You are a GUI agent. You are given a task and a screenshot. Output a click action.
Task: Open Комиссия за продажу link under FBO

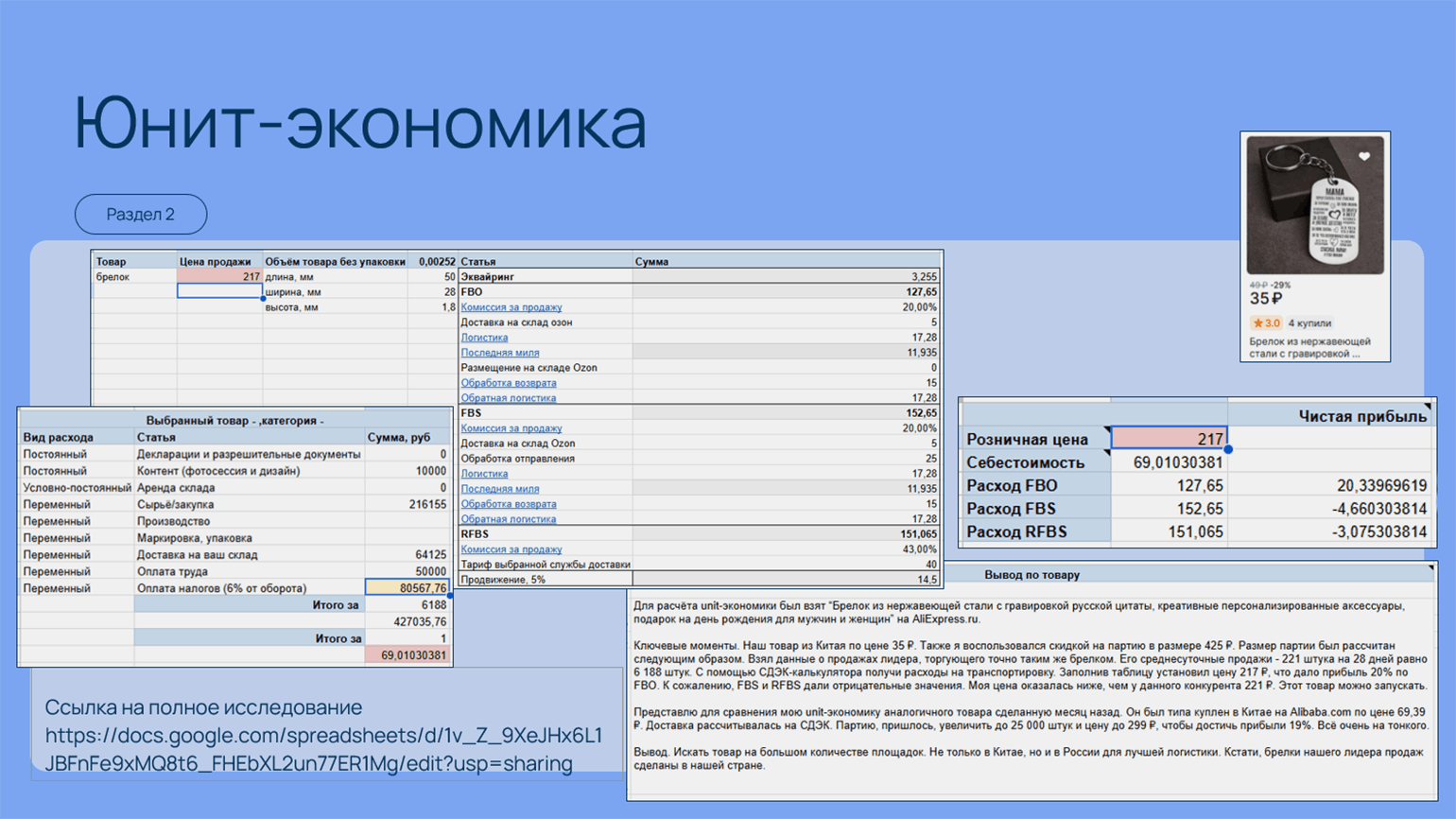coord(511,307)
